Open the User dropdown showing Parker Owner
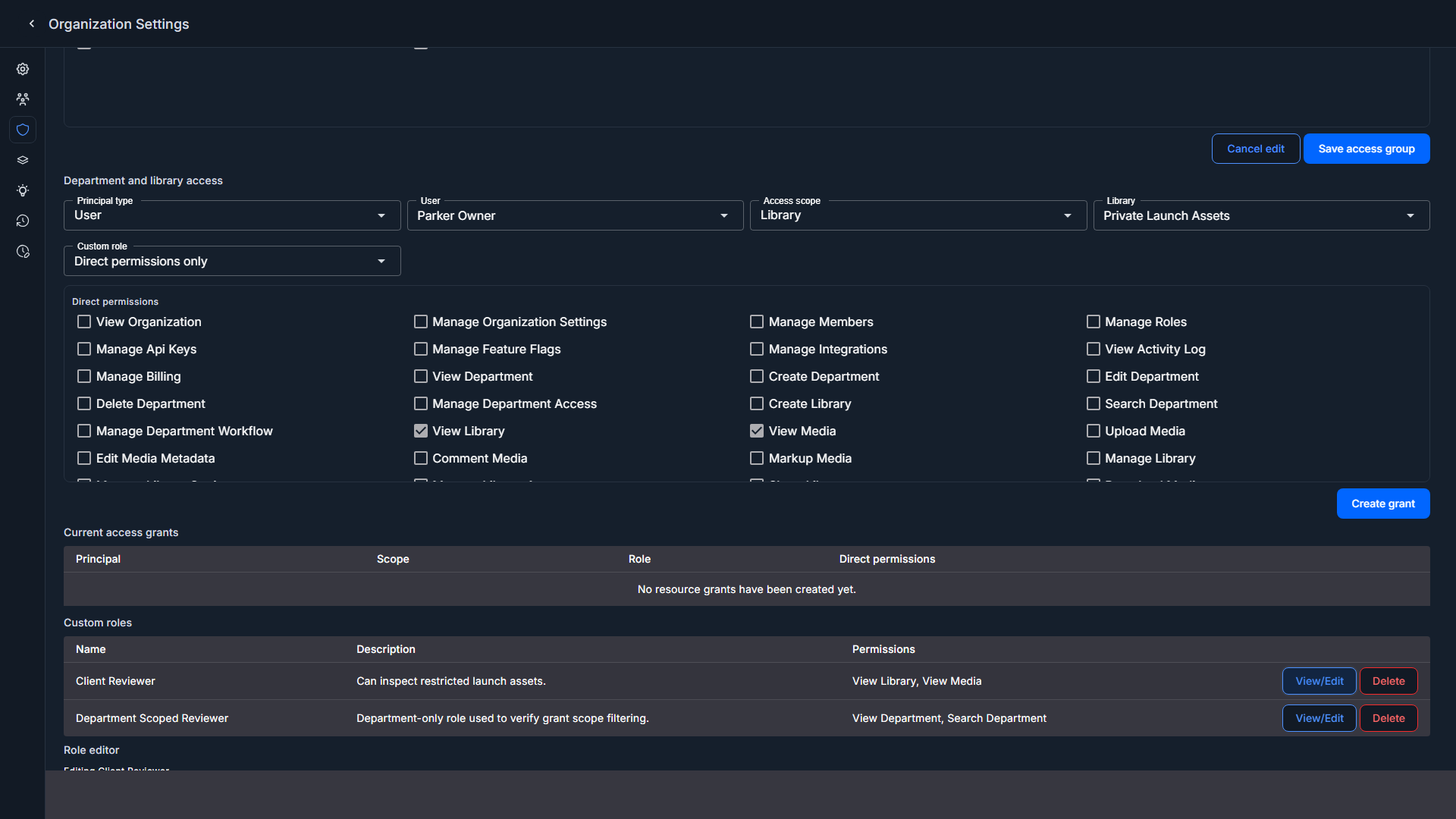 pyautogui.click(x=575, y=215)
